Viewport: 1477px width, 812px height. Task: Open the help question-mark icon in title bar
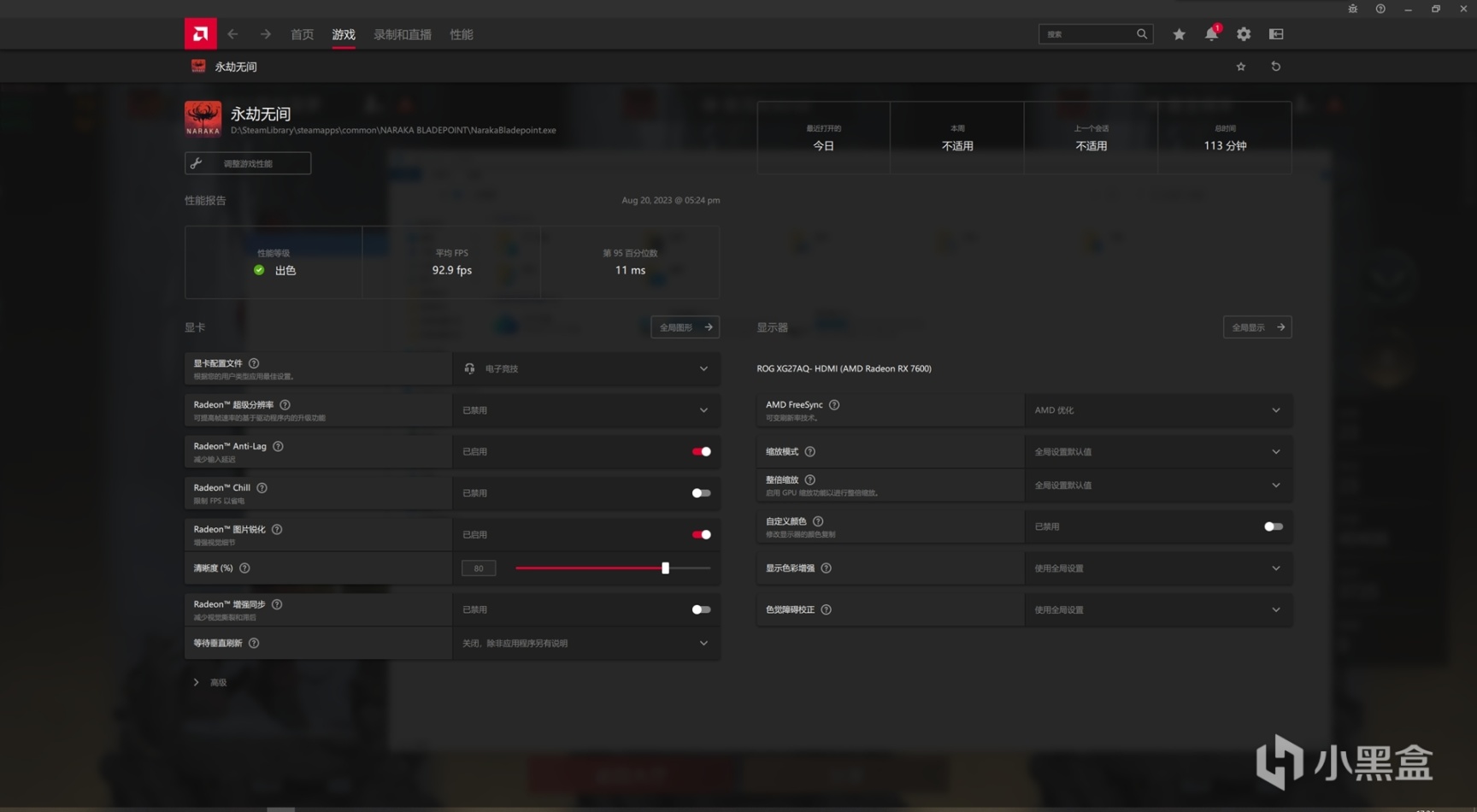point(1380,9)
